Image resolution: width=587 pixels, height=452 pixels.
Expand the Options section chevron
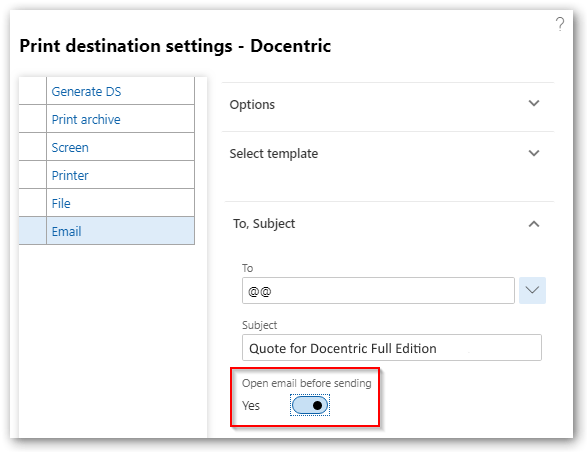coord(534,103)
